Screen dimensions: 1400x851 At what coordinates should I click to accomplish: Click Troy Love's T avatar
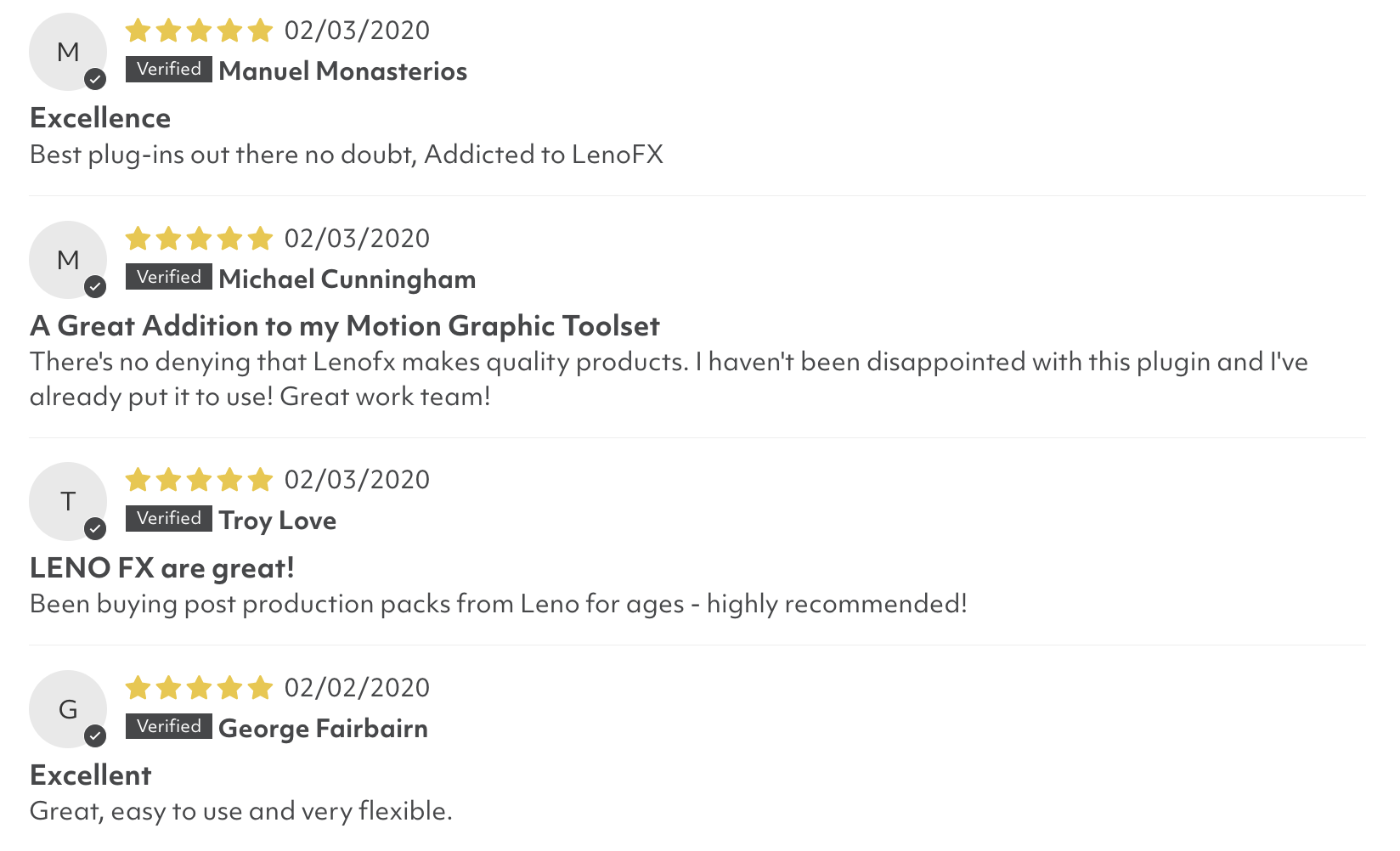68,501
